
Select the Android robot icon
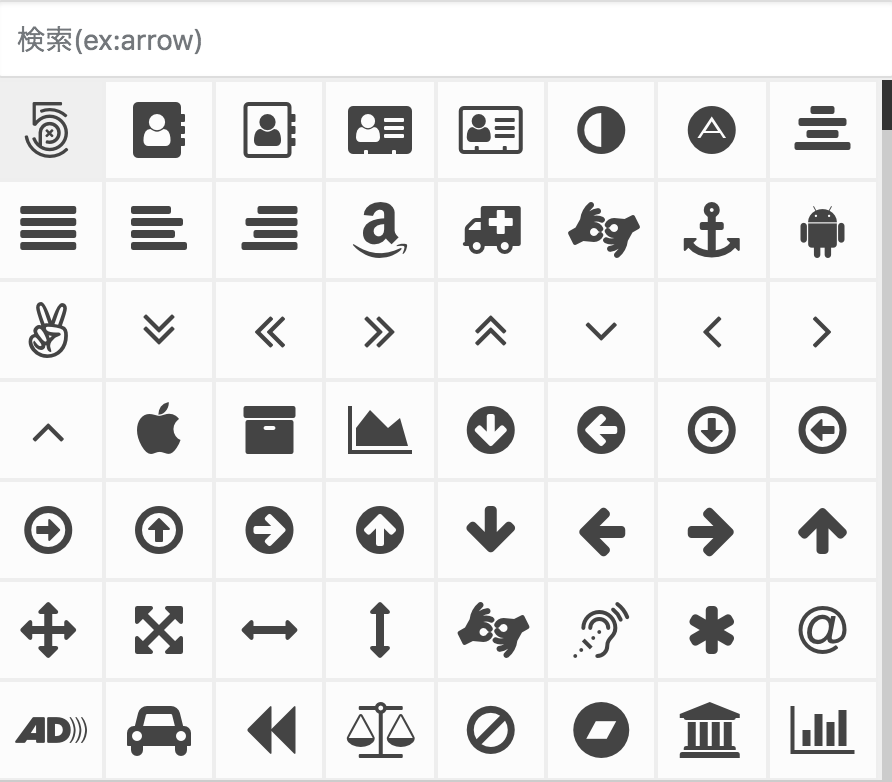click(x=822, y=231)
